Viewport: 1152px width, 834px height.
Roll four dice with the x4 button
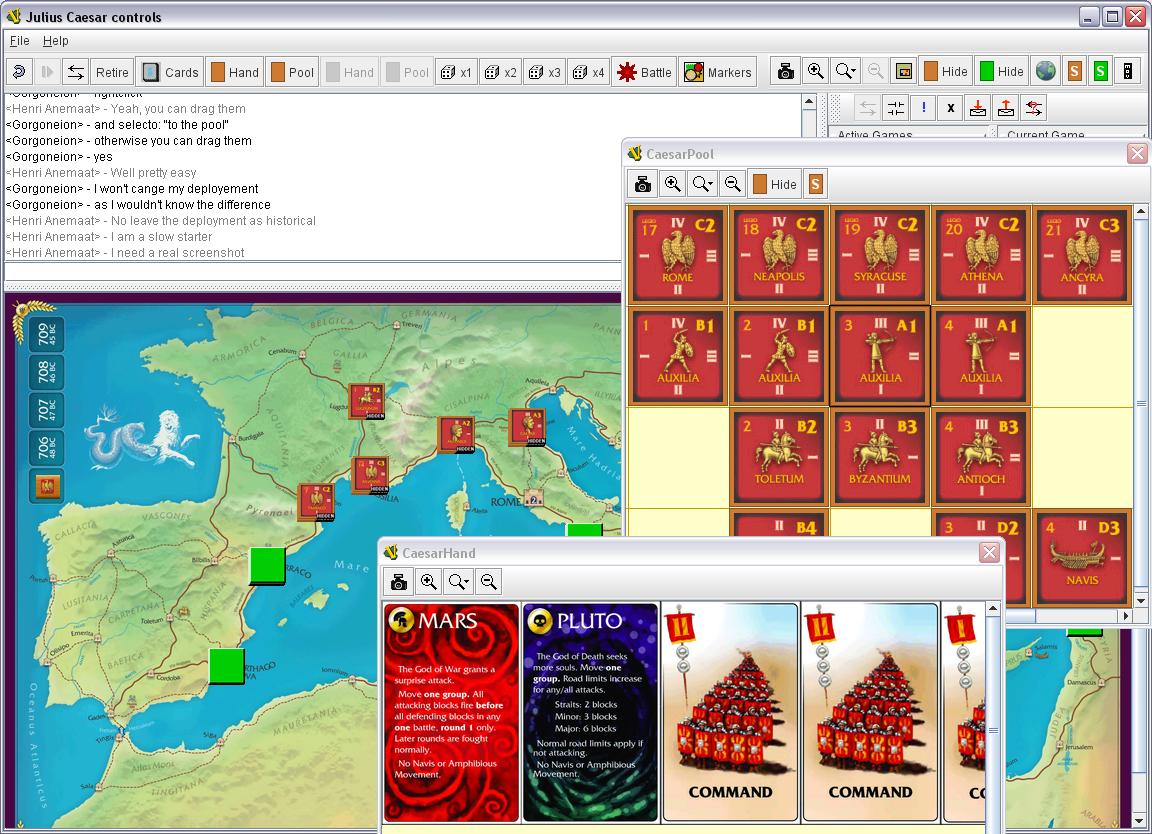point(589,72)
